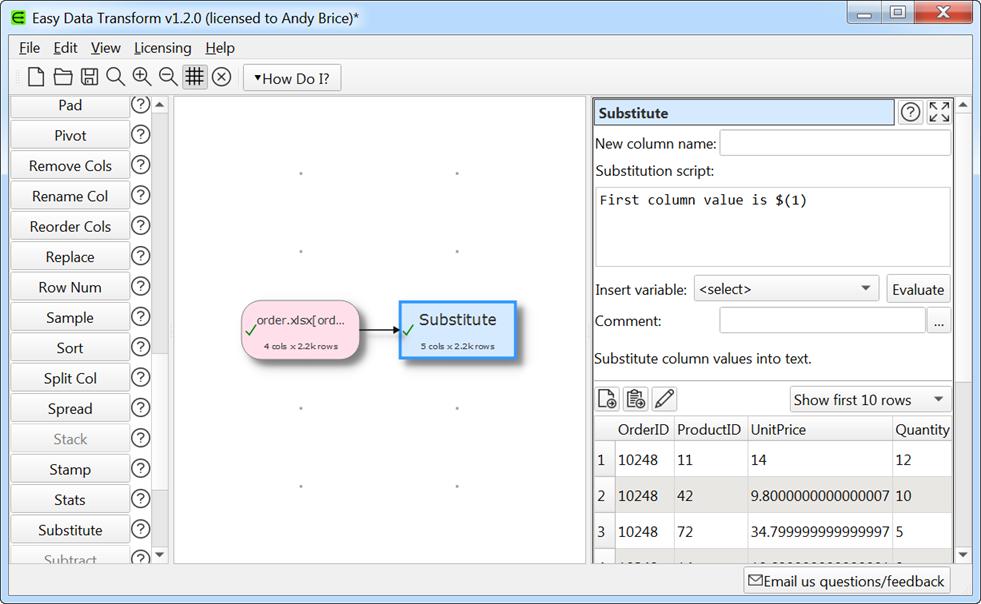Screen dimensions: 981x604
Task: Zoom in on the transform canvas
Action: [x=141, y=76]
